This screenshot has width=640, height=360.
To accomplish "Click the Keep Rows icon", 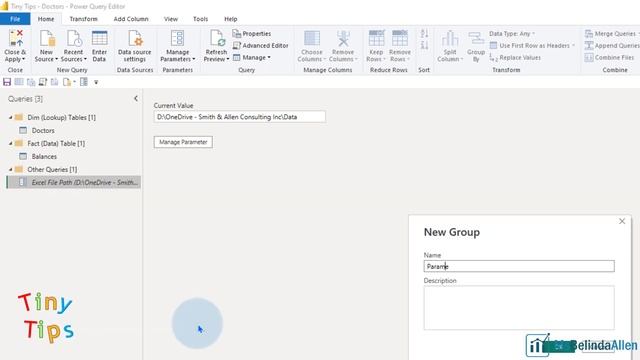I will click(376, 39).
